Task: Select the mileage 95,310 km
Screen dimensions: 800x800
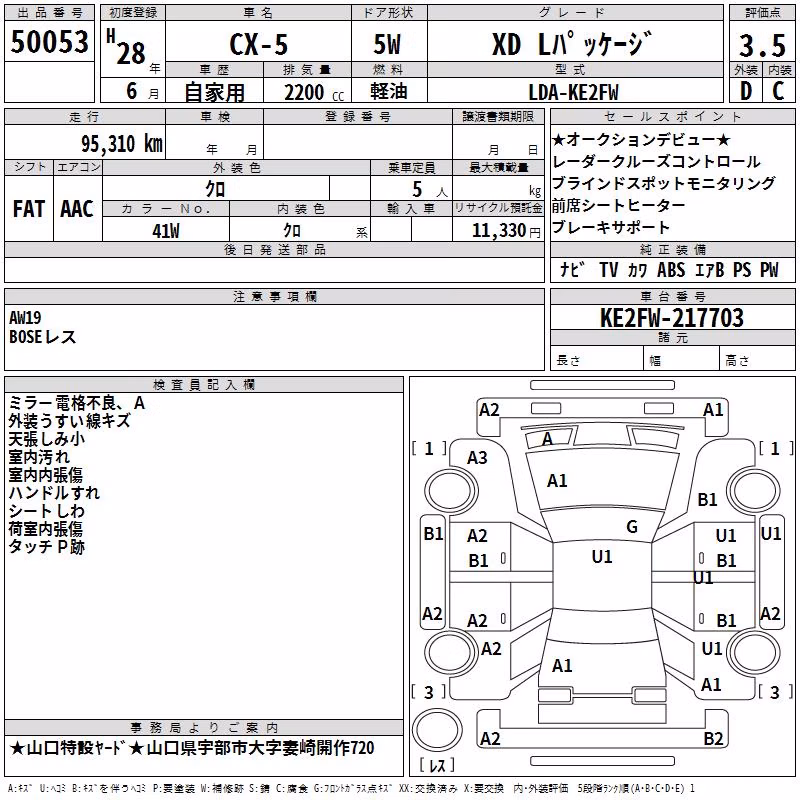Action: coord(122,144)
